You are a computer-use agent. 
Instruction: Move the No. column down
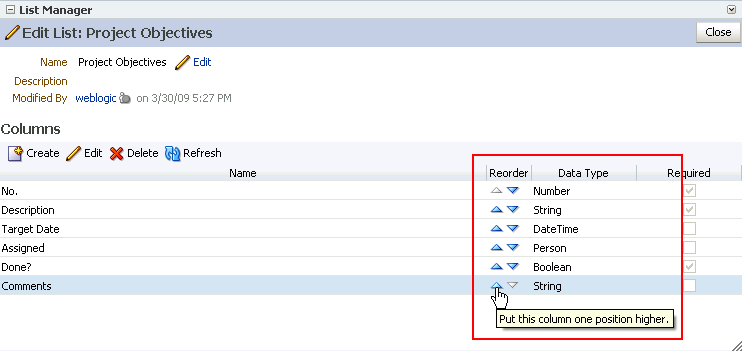(512, 190)
